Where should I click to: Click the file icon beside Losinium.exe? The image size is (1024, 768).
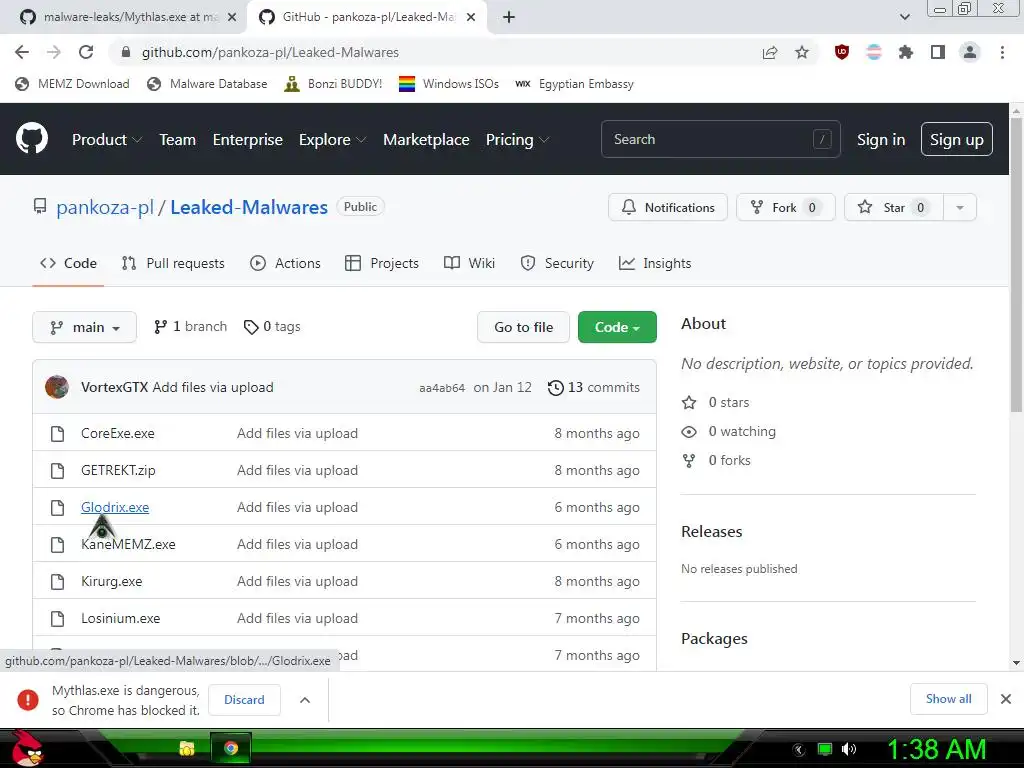[x=57, y=618]
